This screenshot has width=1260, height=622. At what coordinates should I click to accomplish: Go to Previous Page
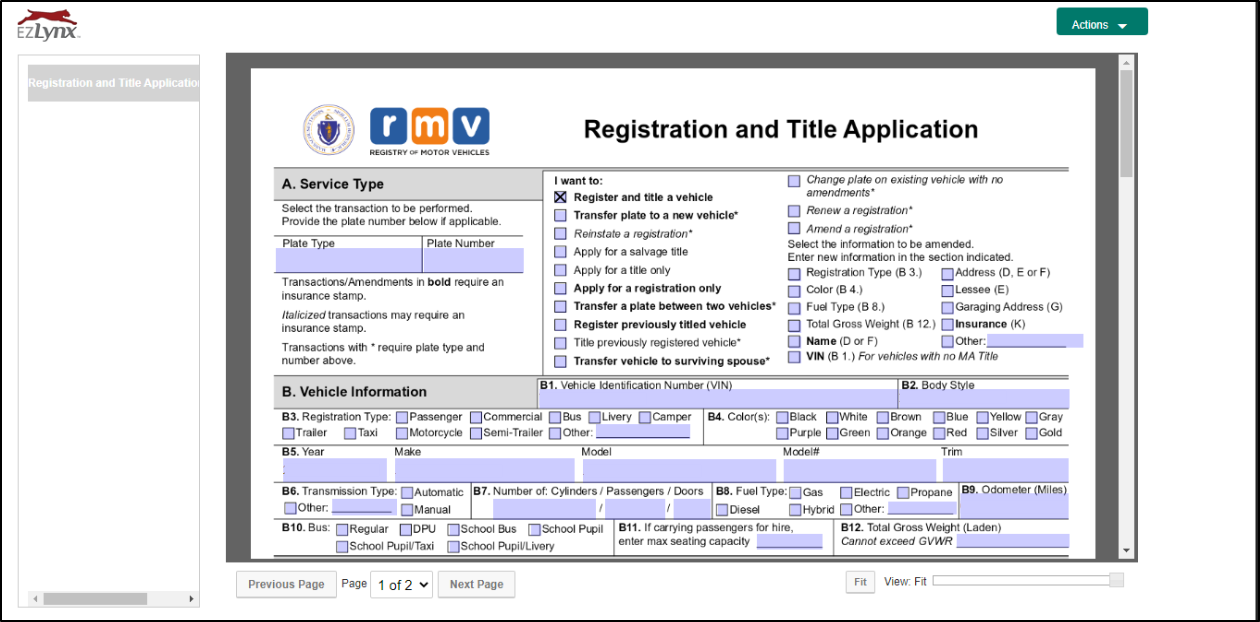coord(286,585)
